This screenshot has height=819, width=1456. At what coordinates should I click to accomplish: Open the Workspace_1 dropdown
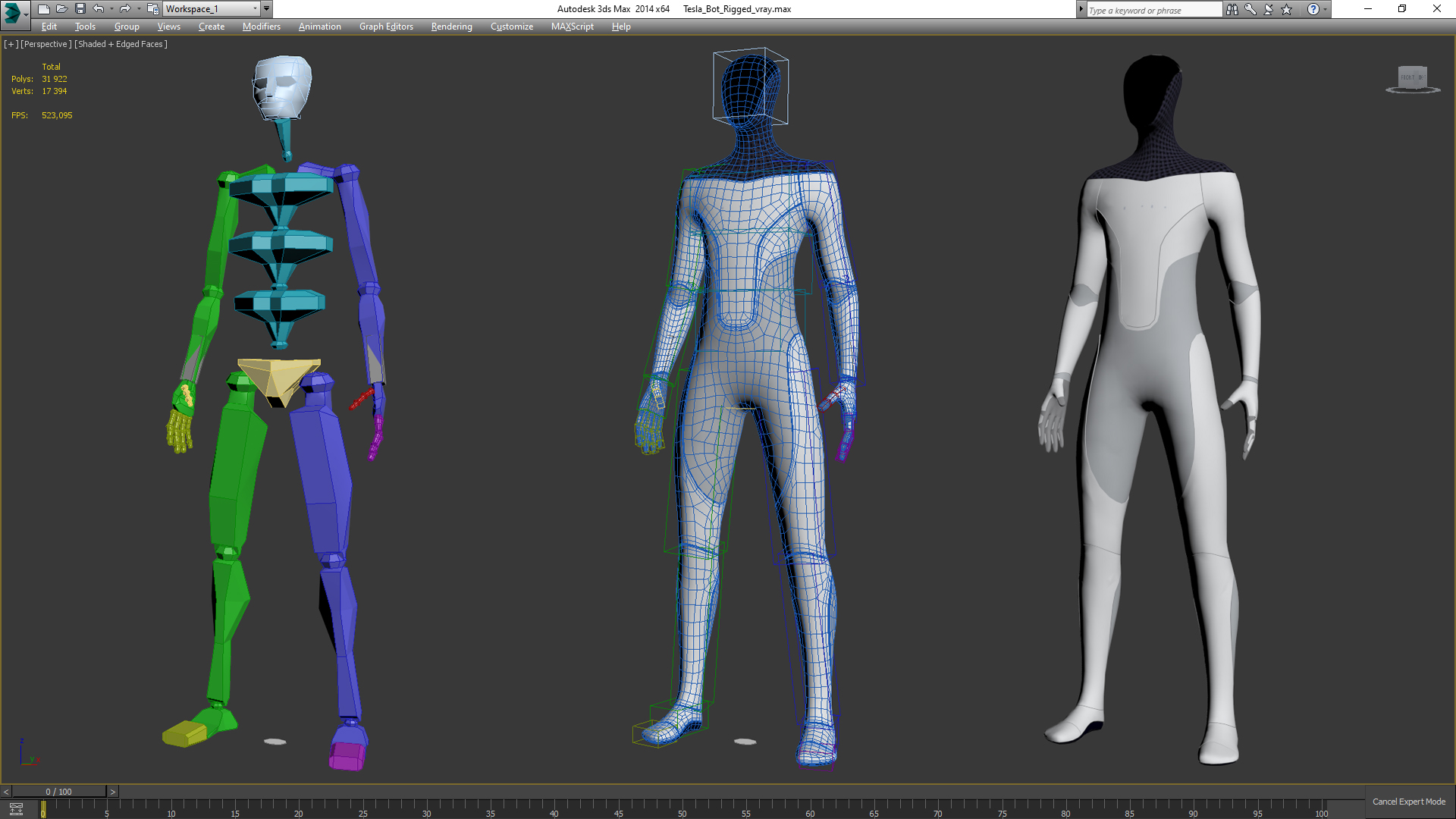click(x=212, y=9)
